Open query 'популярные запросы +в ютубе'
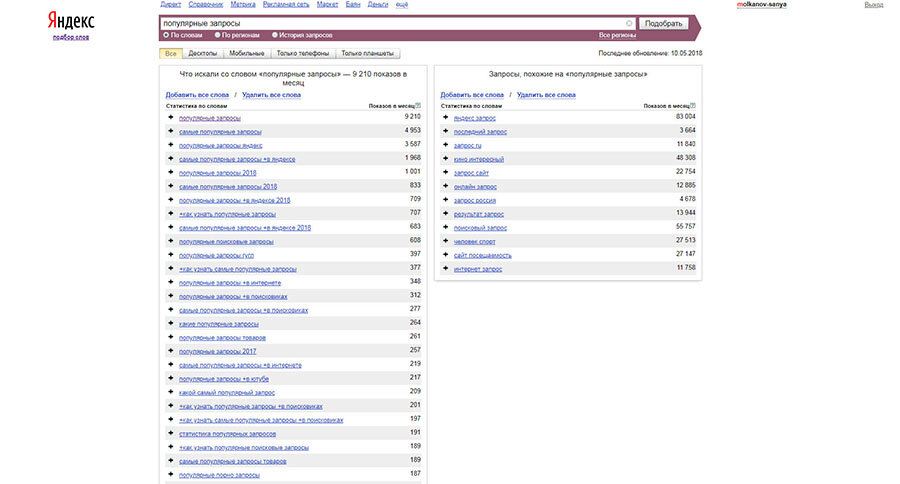 coord(224,379)
